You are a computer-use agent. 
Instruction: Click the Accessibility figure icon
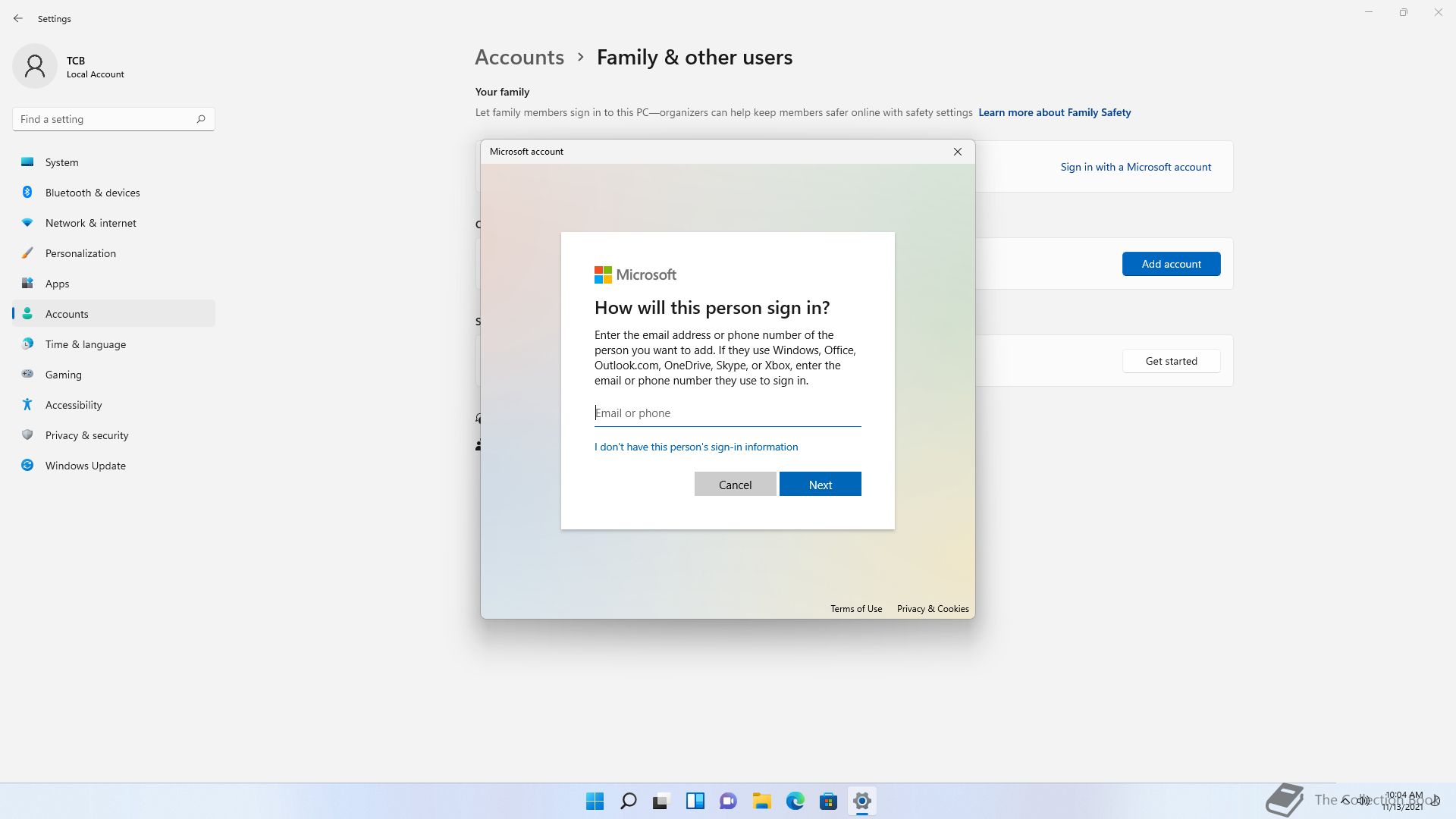pos(27,404)
